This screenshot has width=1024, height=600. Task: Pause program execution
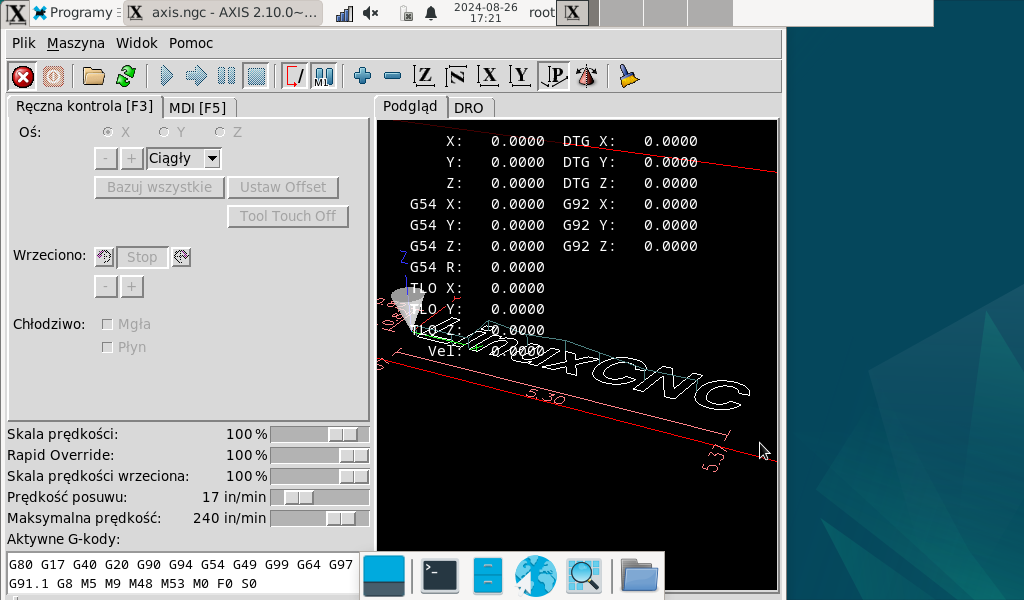pyautogui.click(x=226, y=77)
